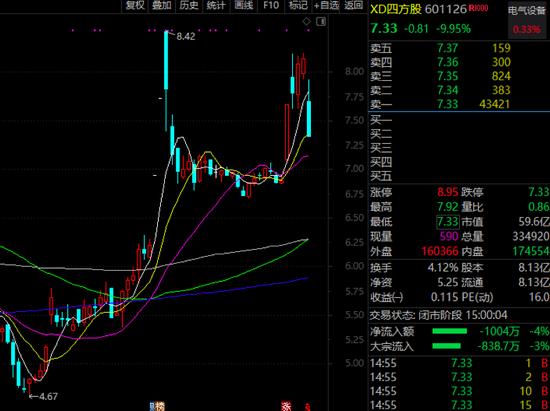550x411 pixels.
Task: Click the 返回 back button
Action: (353, 5)
